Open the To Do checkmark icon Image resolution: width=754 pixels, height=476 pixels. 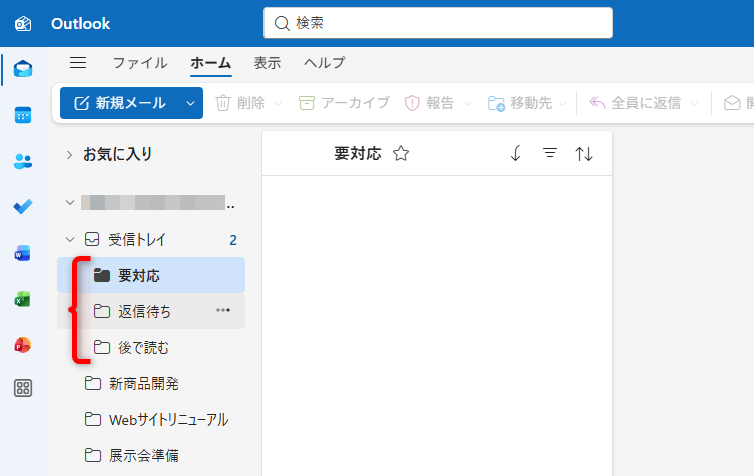(x=23, y=207)
